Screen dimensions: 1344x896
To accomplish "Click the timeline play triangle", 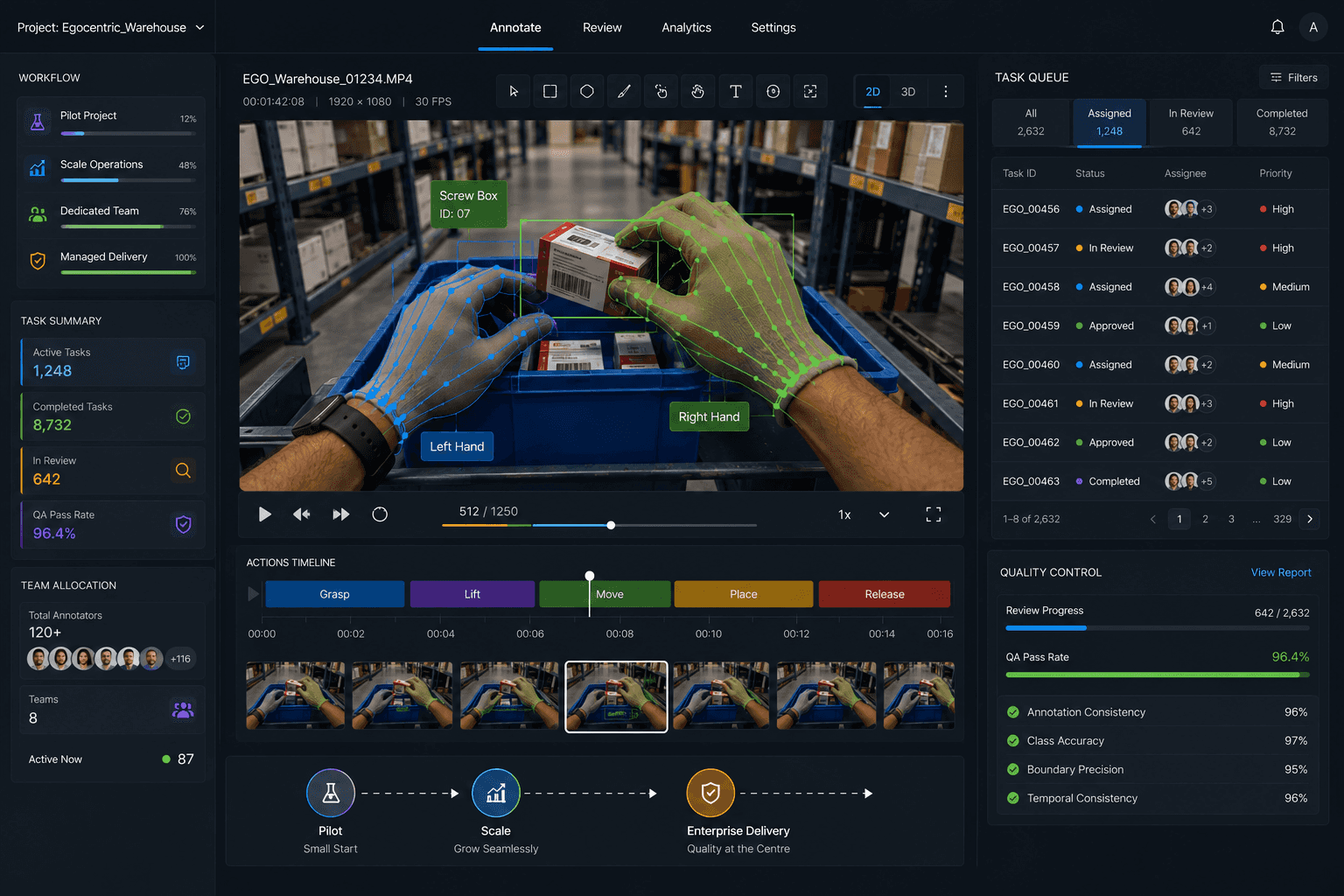I will [x=254, y=594].
